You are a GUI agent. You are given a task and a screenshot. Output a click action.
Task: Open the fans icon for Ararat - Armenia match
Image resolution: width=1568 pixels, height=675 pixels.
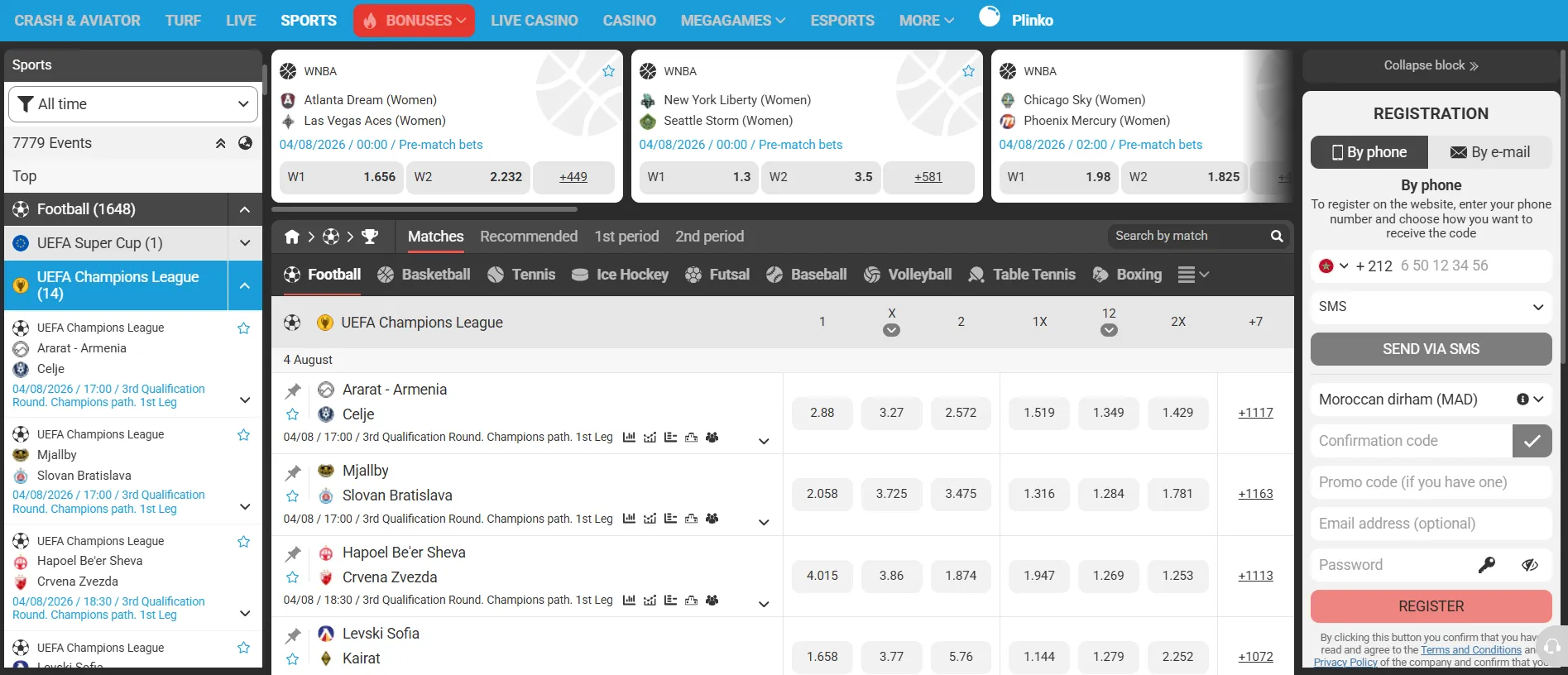712,438
